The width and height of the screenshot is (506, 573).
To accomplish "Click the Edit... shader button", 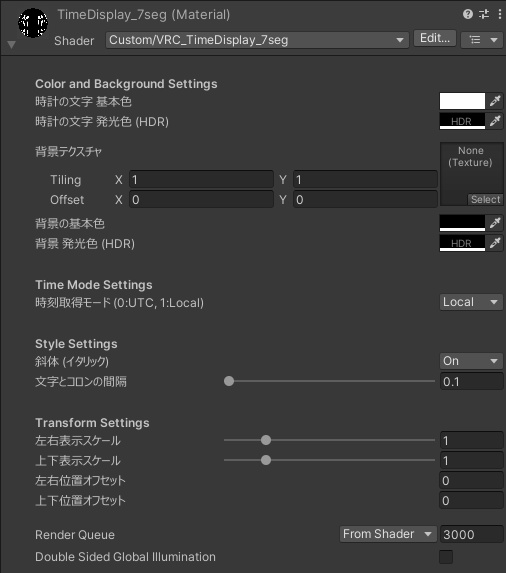I will 435,38.
